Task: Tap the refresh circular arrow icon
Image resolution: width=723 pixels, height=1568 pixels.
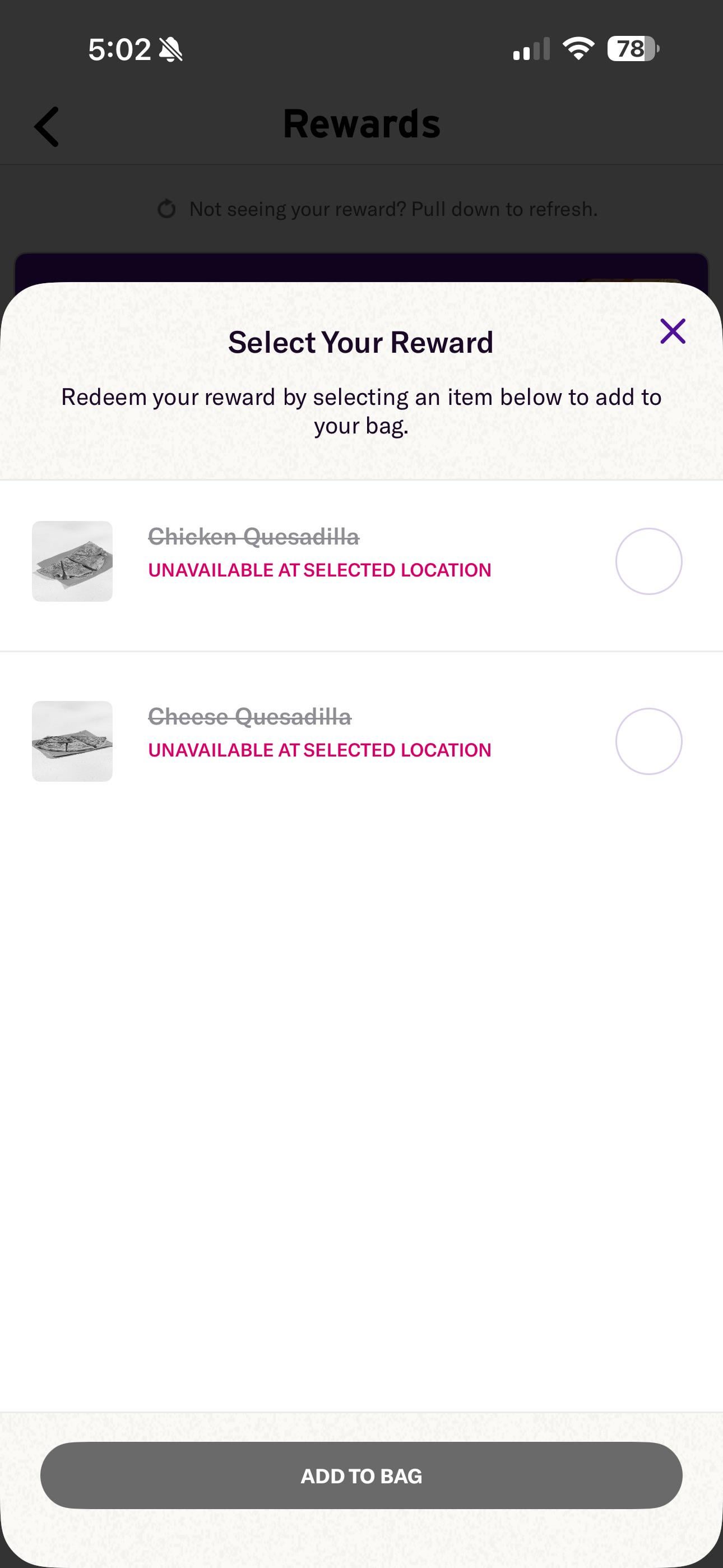Action: pos(167,209)
